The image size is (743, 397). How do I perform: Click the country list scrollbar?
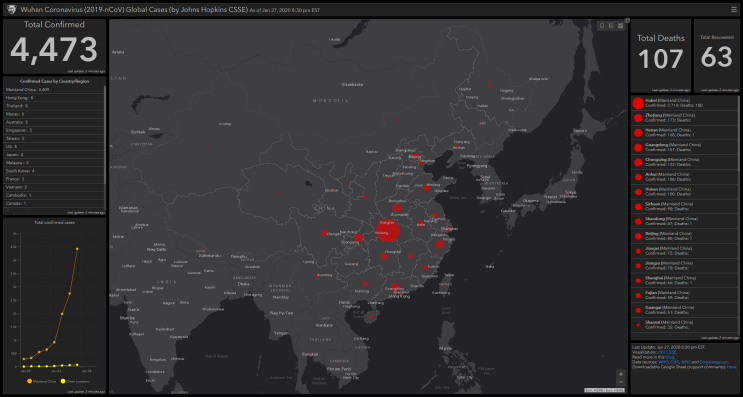[105, 135]
